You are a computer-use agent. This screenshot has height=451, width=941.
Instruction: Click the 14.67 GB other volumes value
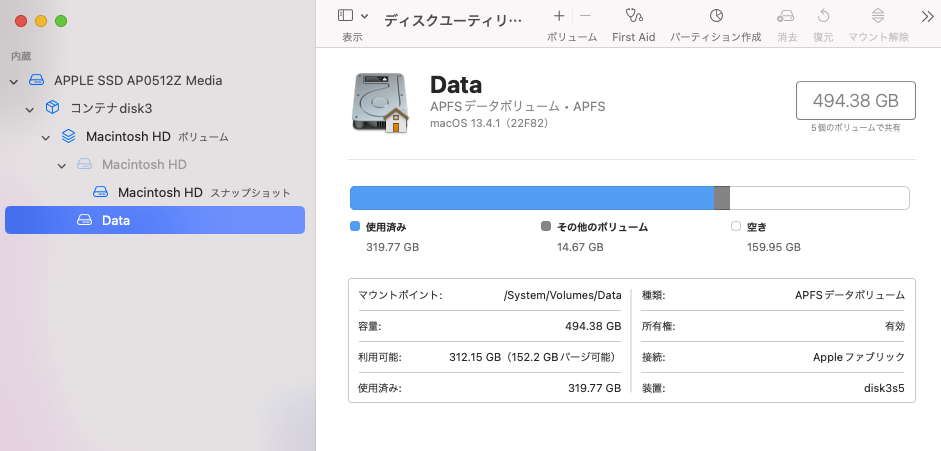point(580,247)
